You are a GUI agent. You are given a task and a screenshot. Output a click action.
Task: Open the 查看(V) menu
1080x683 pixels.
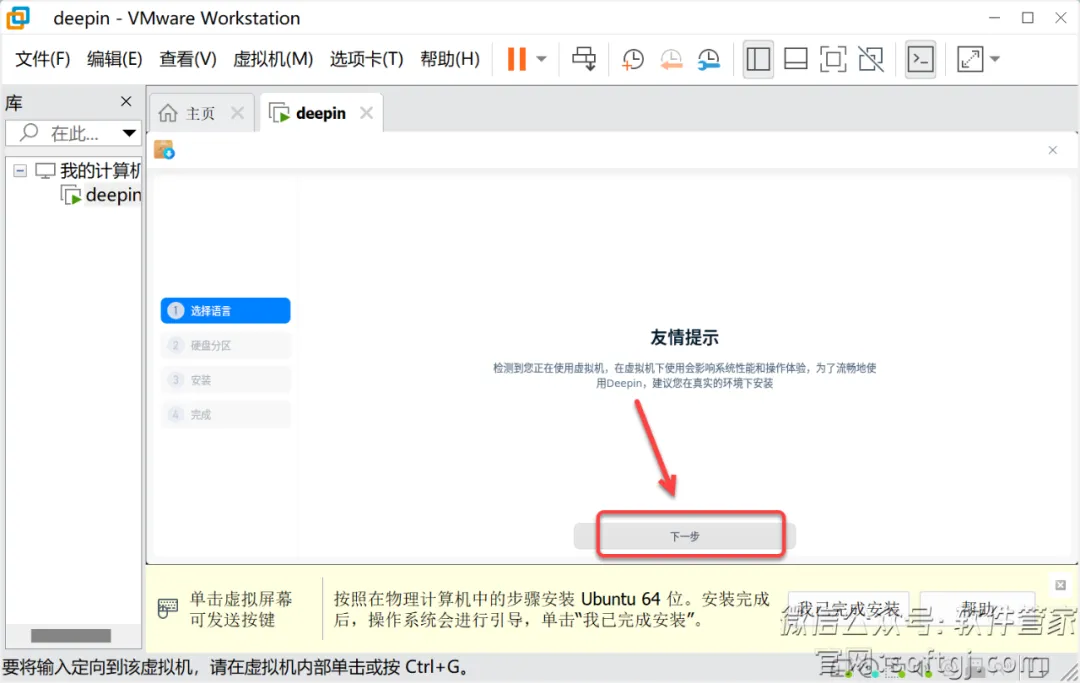(x=187, y=59)
